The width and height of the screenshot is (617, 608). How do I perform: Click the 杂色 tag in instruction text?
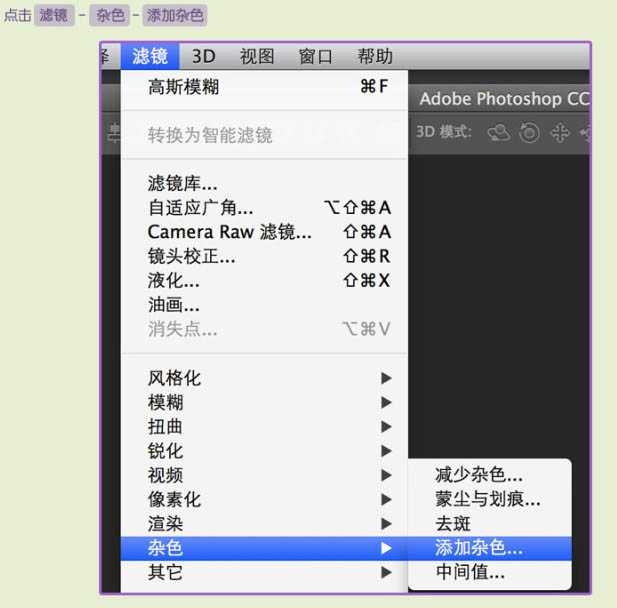(109, 16)
